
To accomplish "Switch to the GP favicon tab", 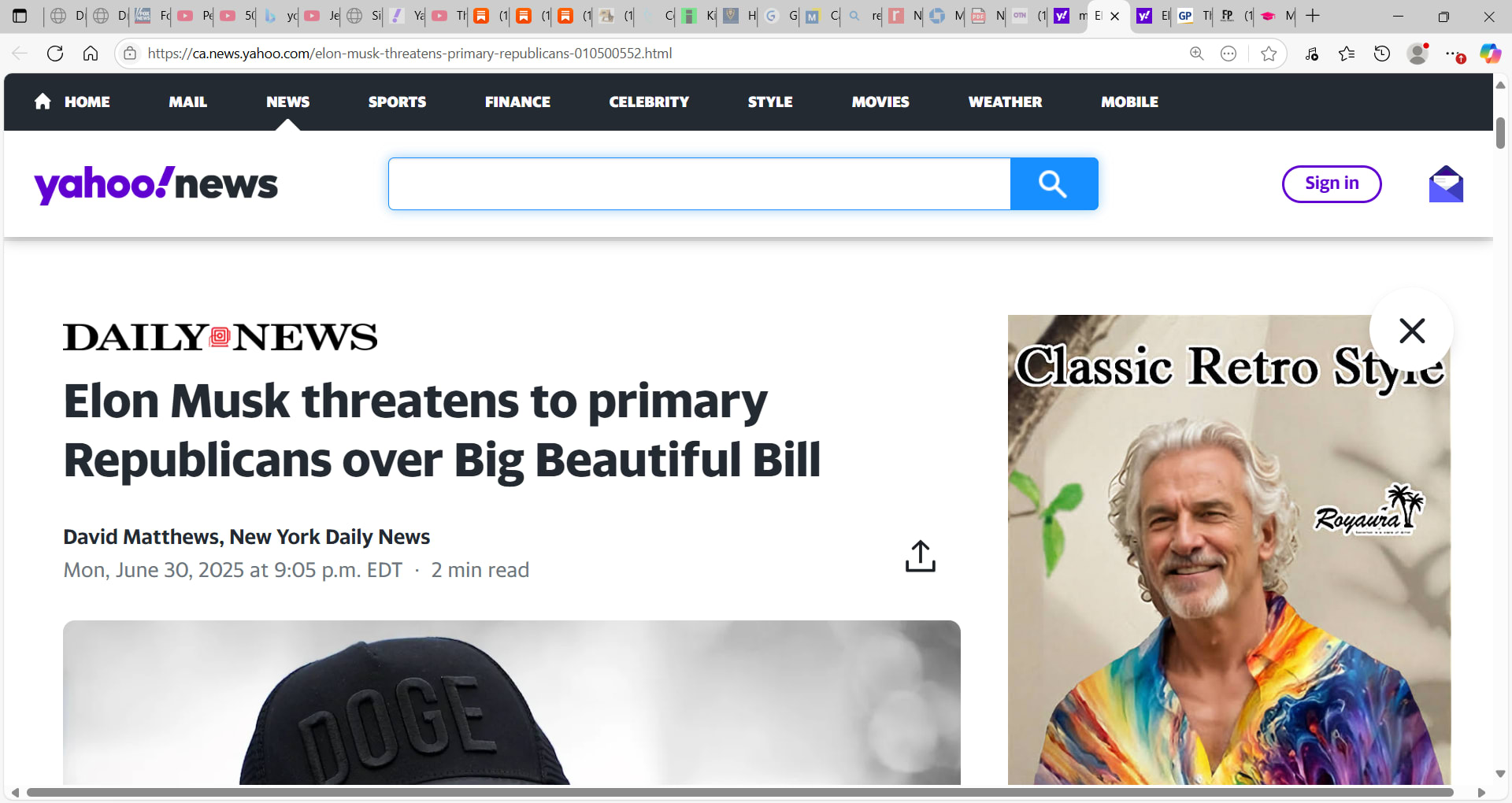I will point(1193,16).
